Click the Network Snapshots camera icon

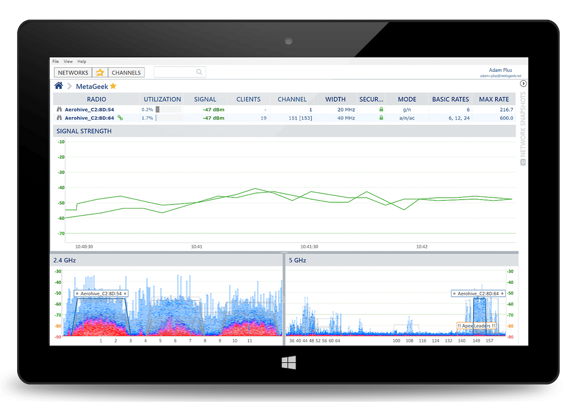(523, 162)
